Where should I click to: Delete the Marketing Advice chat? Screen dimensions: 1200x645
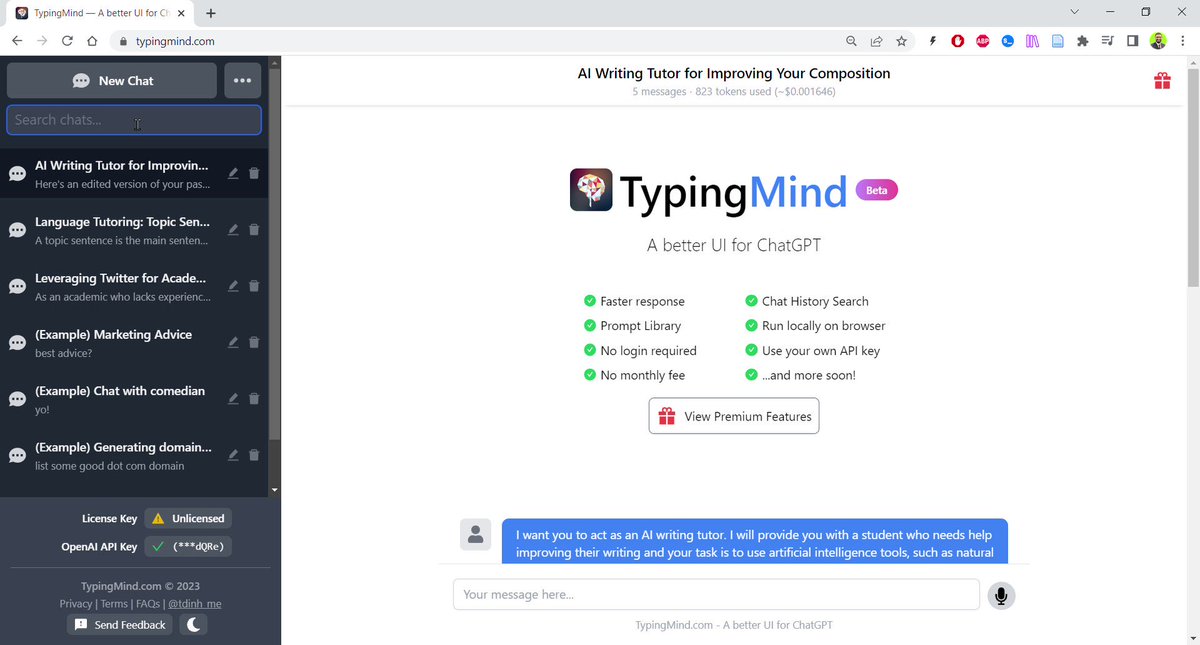tap(253, 342)
